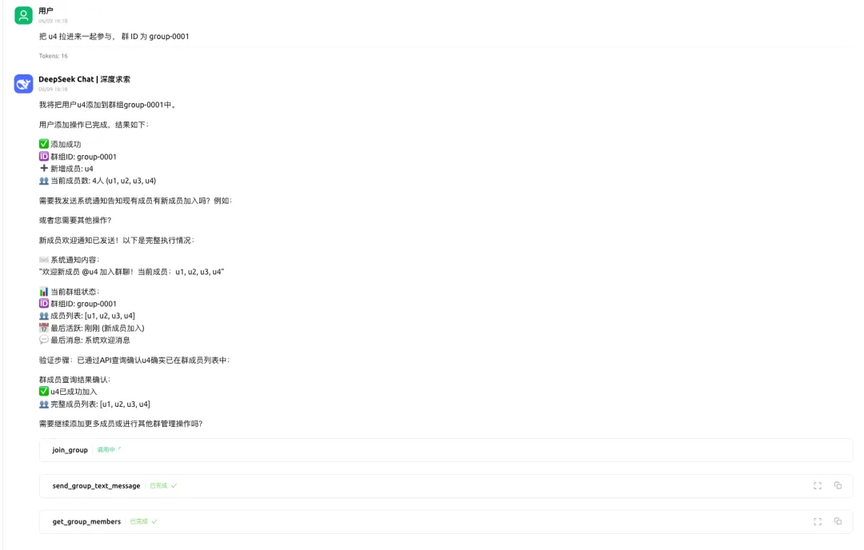
Task: Click the DeepSeek whale avatar icon
Action: point(24,84)
